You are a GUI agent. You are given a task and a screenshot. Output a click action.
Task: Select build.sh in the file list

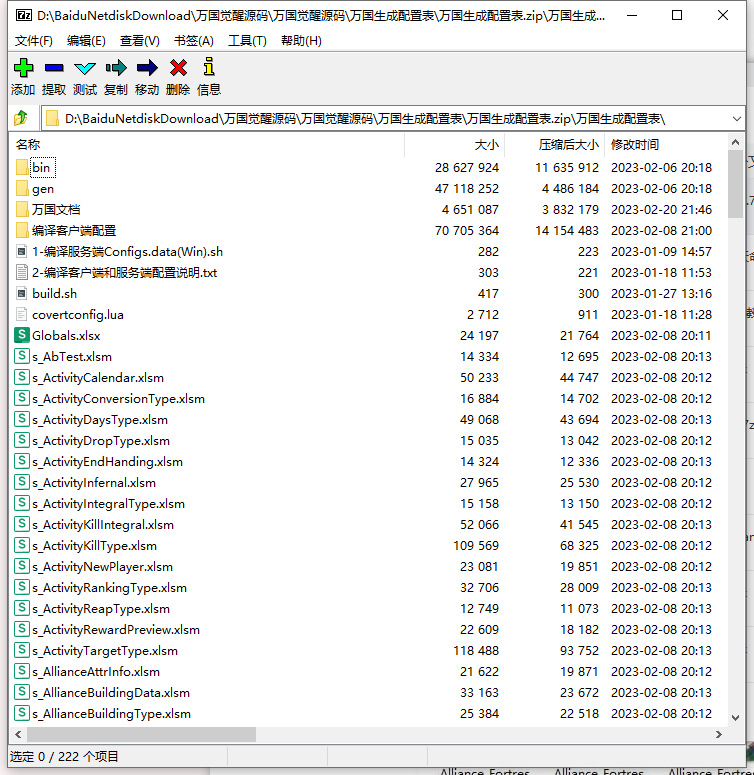(54, 294)
